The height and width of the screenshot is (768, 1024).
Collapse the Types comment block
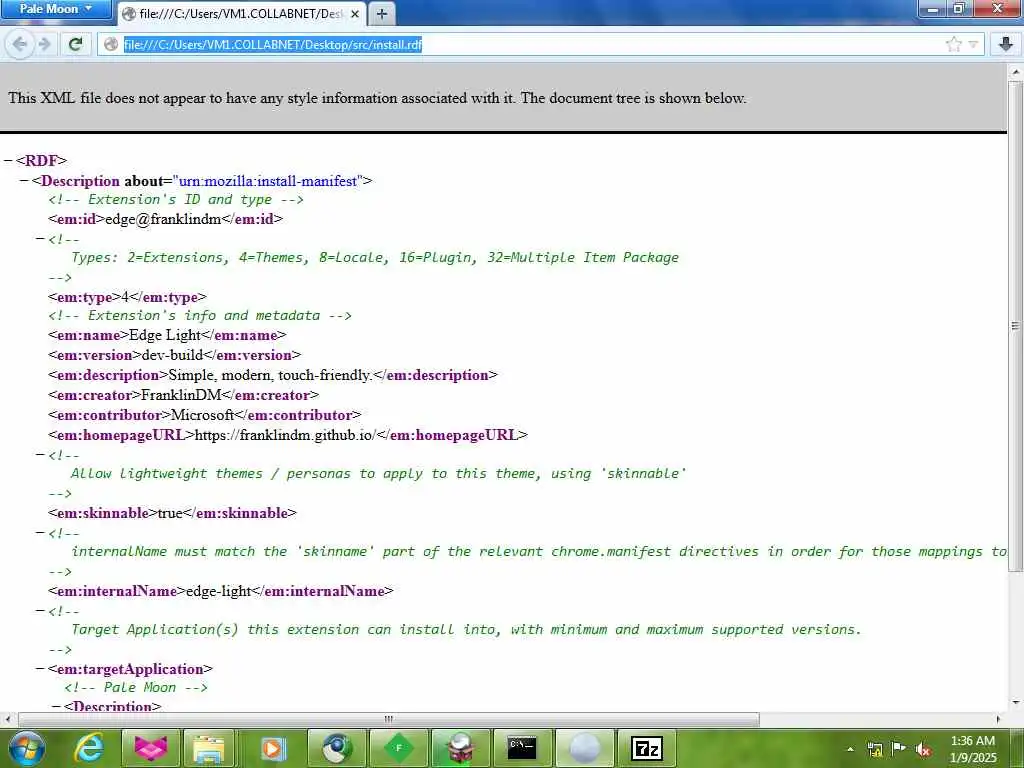pyautogui.click(x=40, y=239)
